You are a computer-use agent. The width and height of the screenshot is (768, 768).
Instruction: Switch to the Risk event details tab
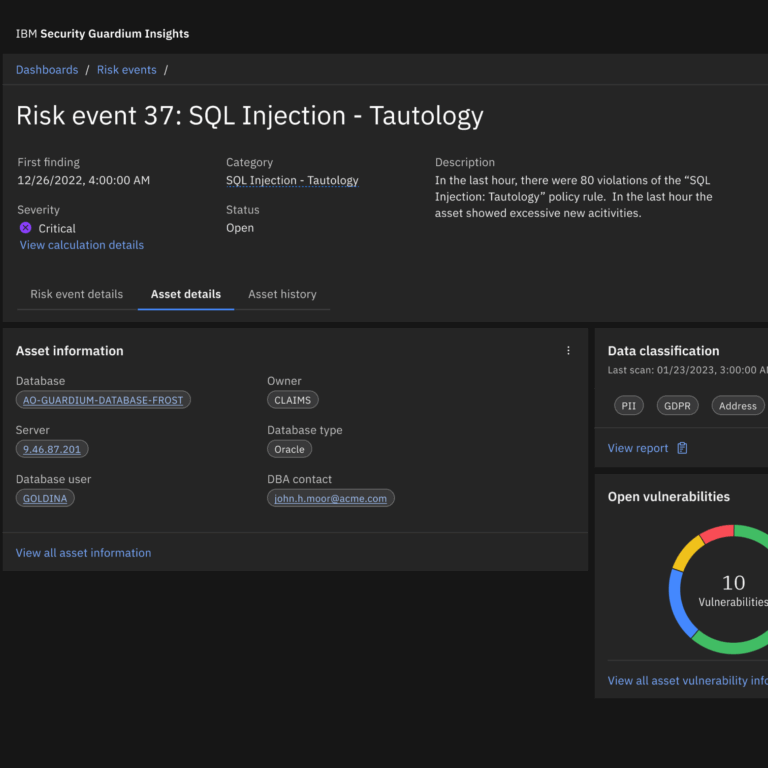tap(77, 294)
